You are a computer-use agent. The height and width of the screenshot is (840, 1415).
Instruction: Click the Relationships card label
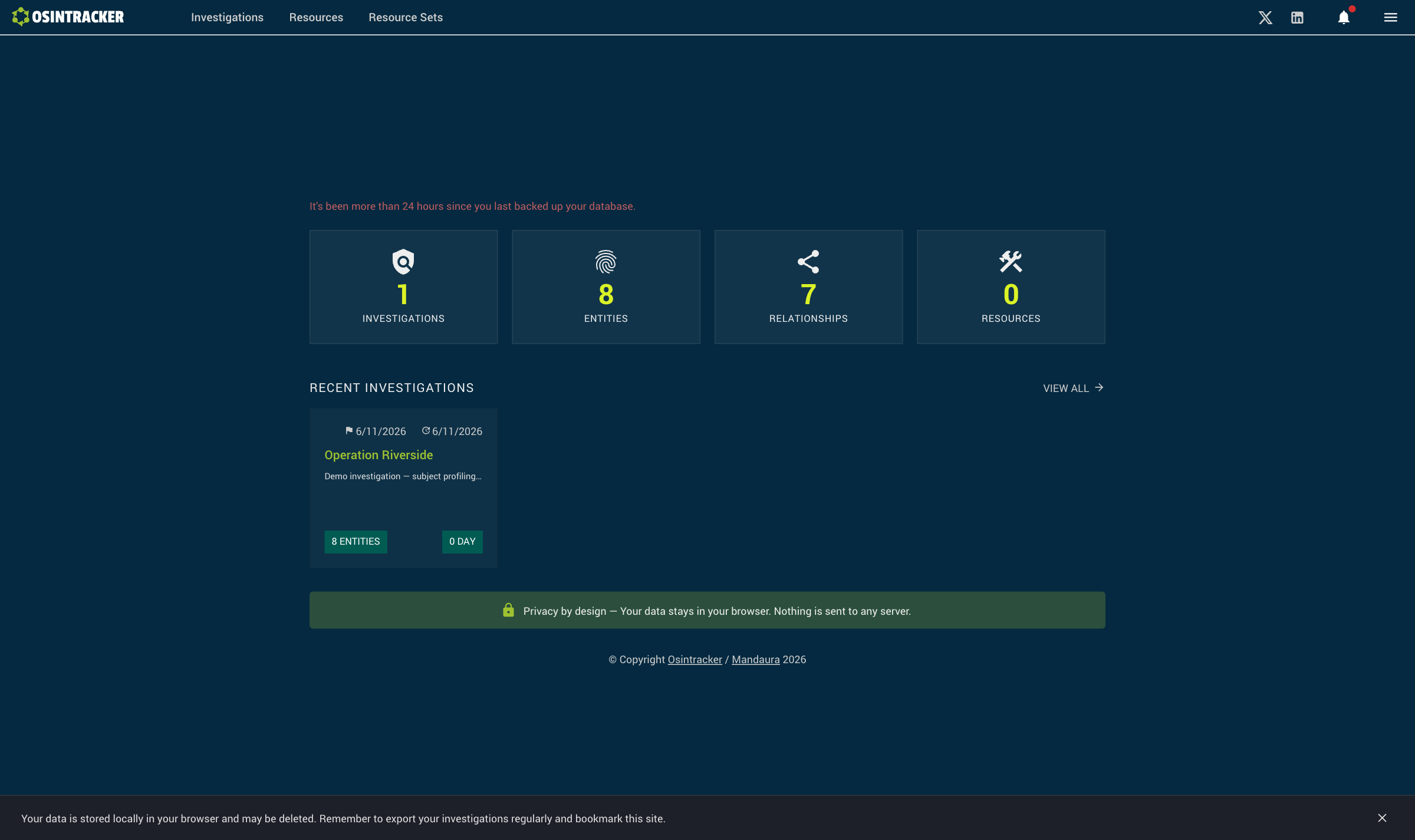click(x=808, y=318)
